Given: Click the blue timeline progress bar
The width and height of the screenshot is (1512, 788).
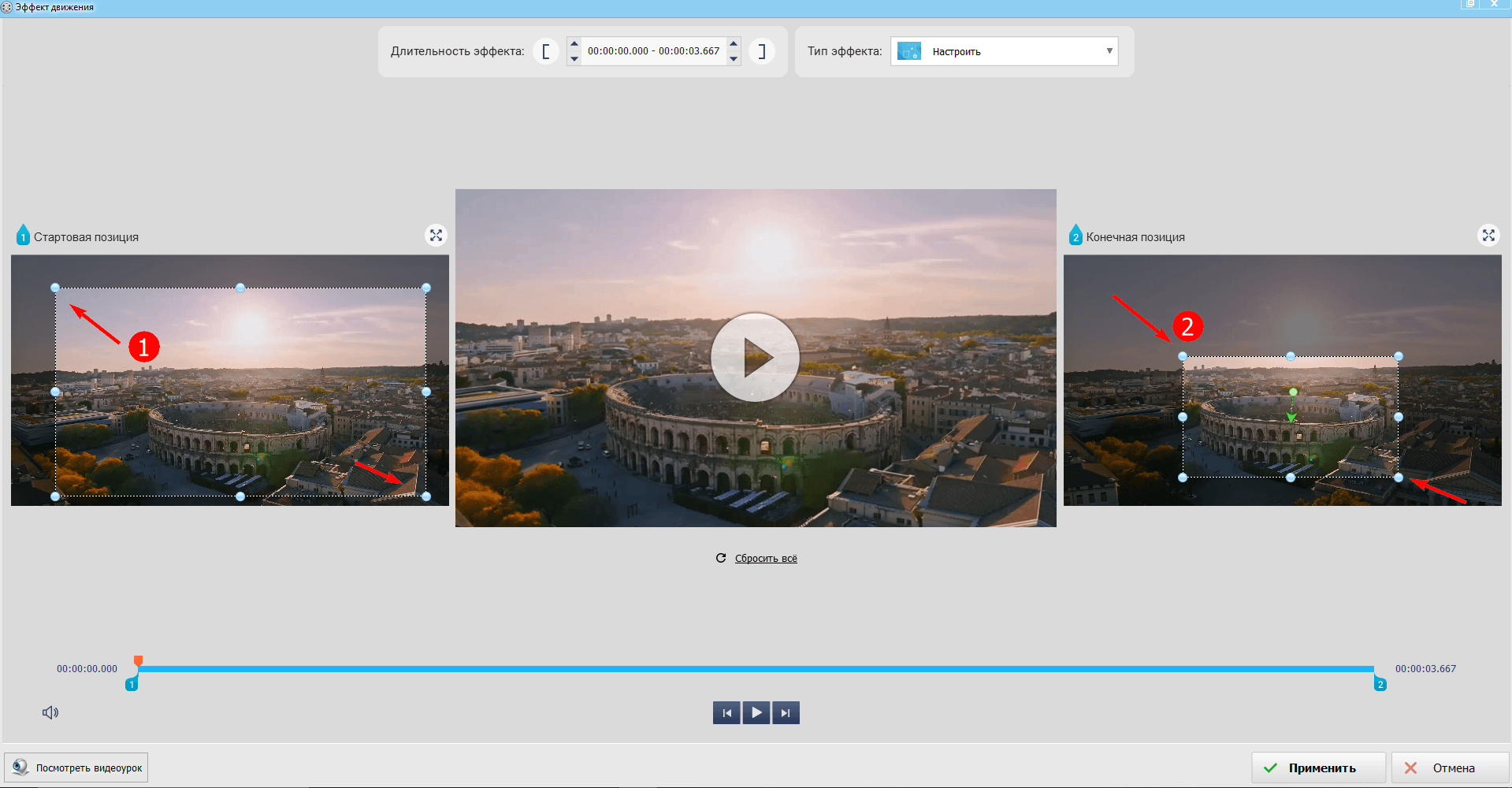Looking at the screenshot, I should coord(756,669).
